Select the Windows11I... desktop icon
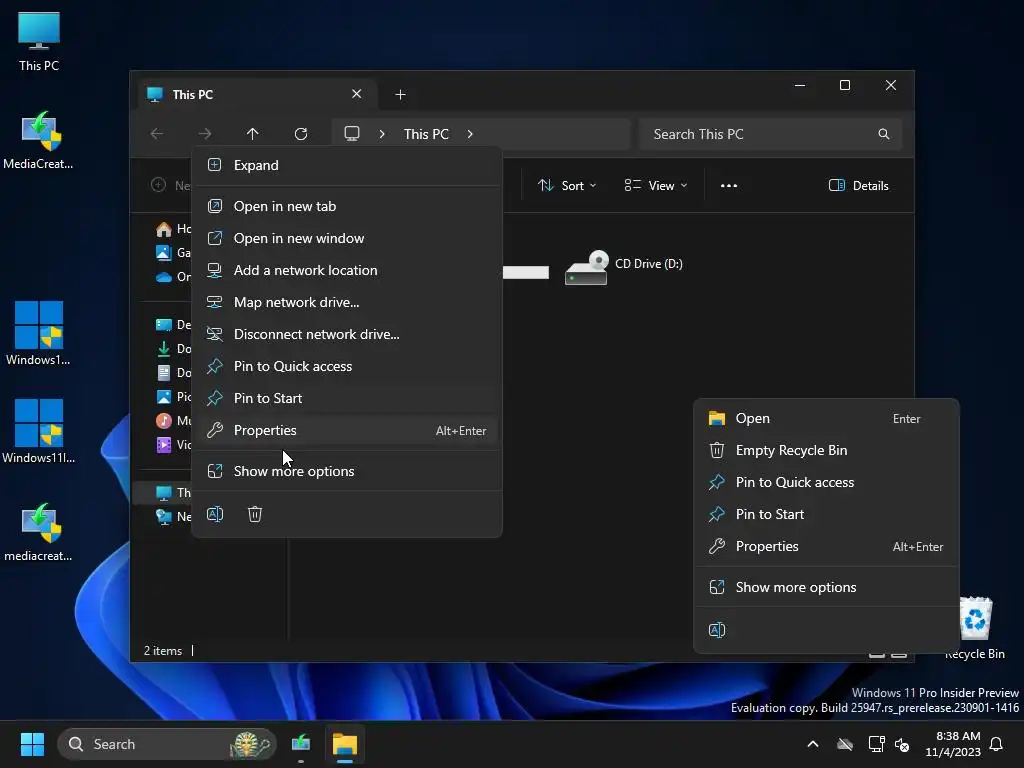1024x768 pixels. click(x=39, y=431)
